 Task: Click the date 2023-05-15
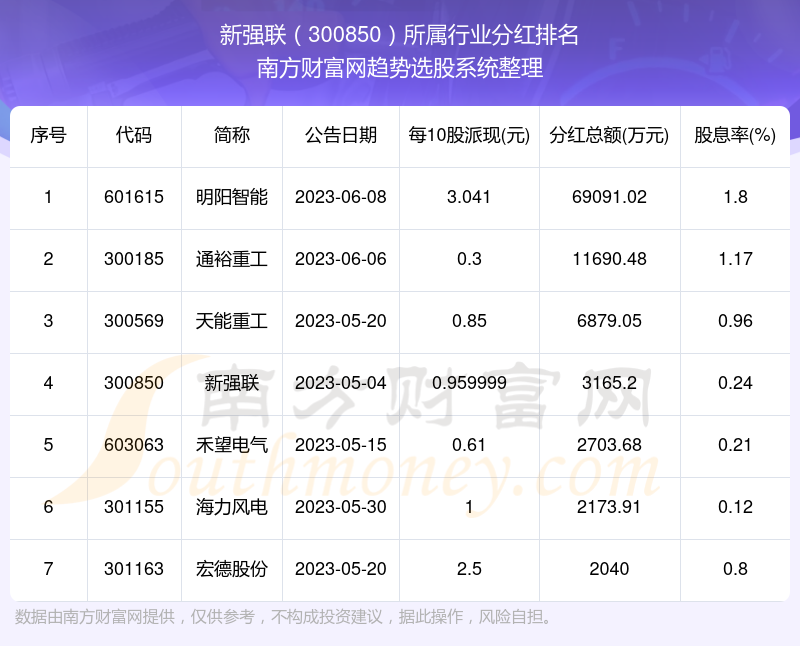[x=341, y=445]
